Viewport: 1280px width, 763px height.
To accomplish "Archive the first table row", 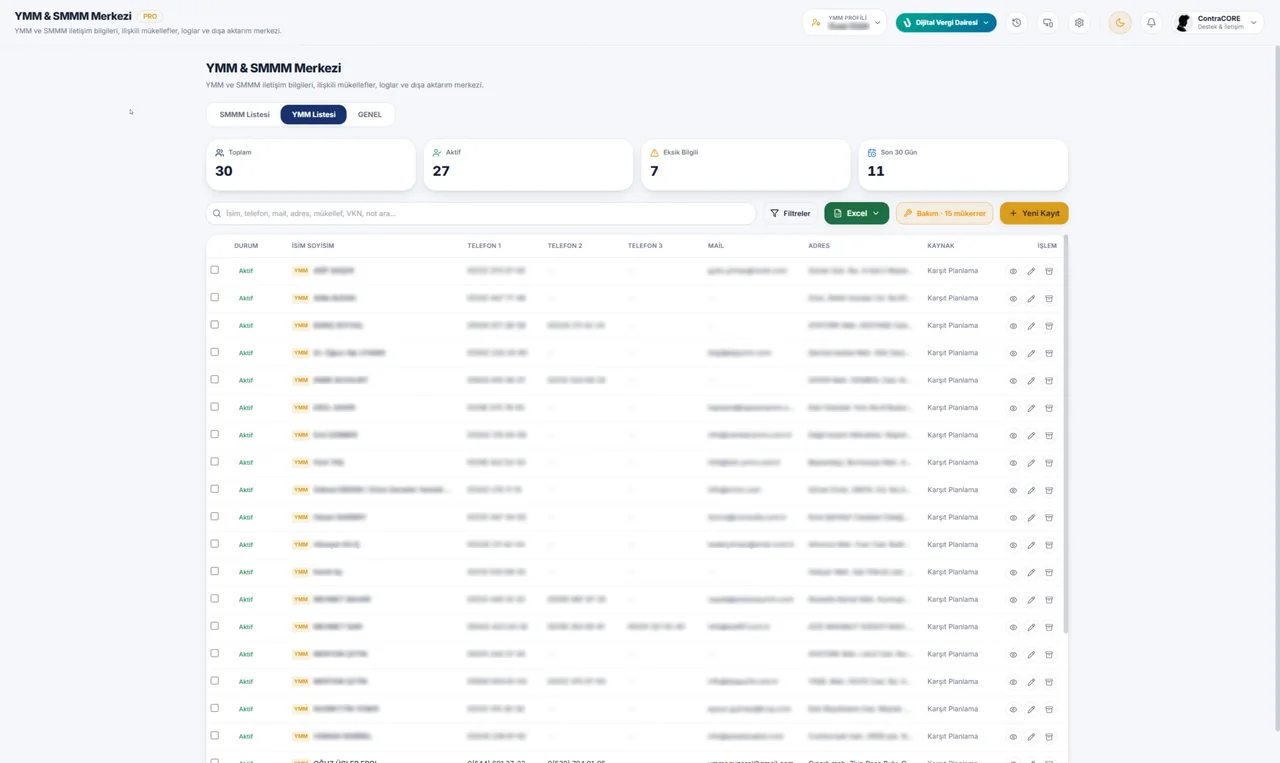I will pyautogui.click(x=1049, y=271).
